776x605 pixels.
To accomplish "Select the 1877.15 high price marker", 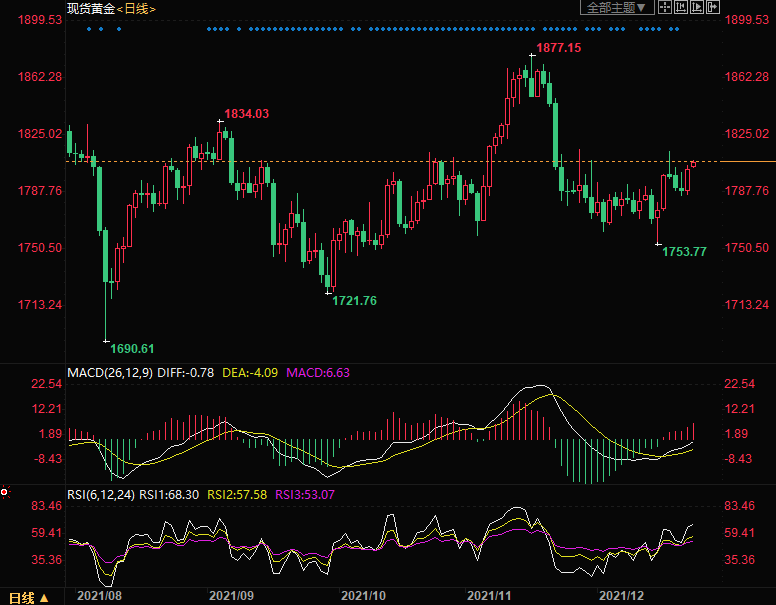I will click(558, 48).
